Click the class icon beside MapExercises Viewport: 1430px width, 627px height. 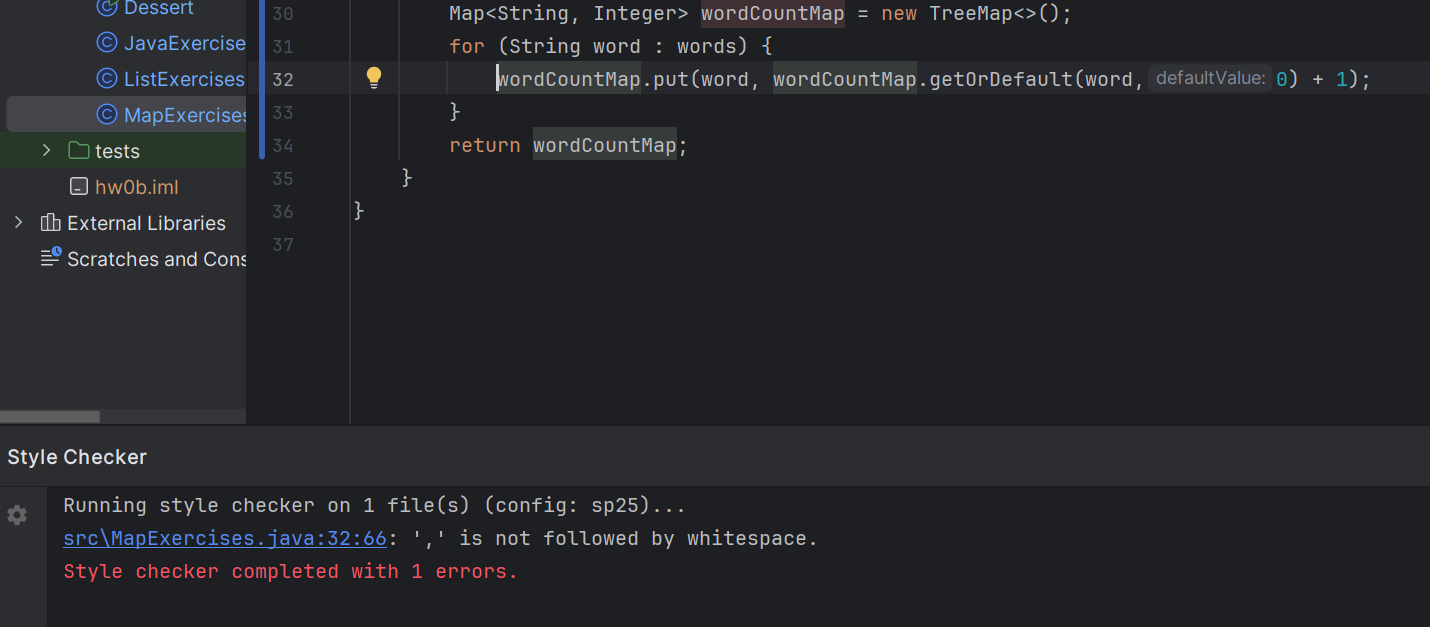click(107, 114)
